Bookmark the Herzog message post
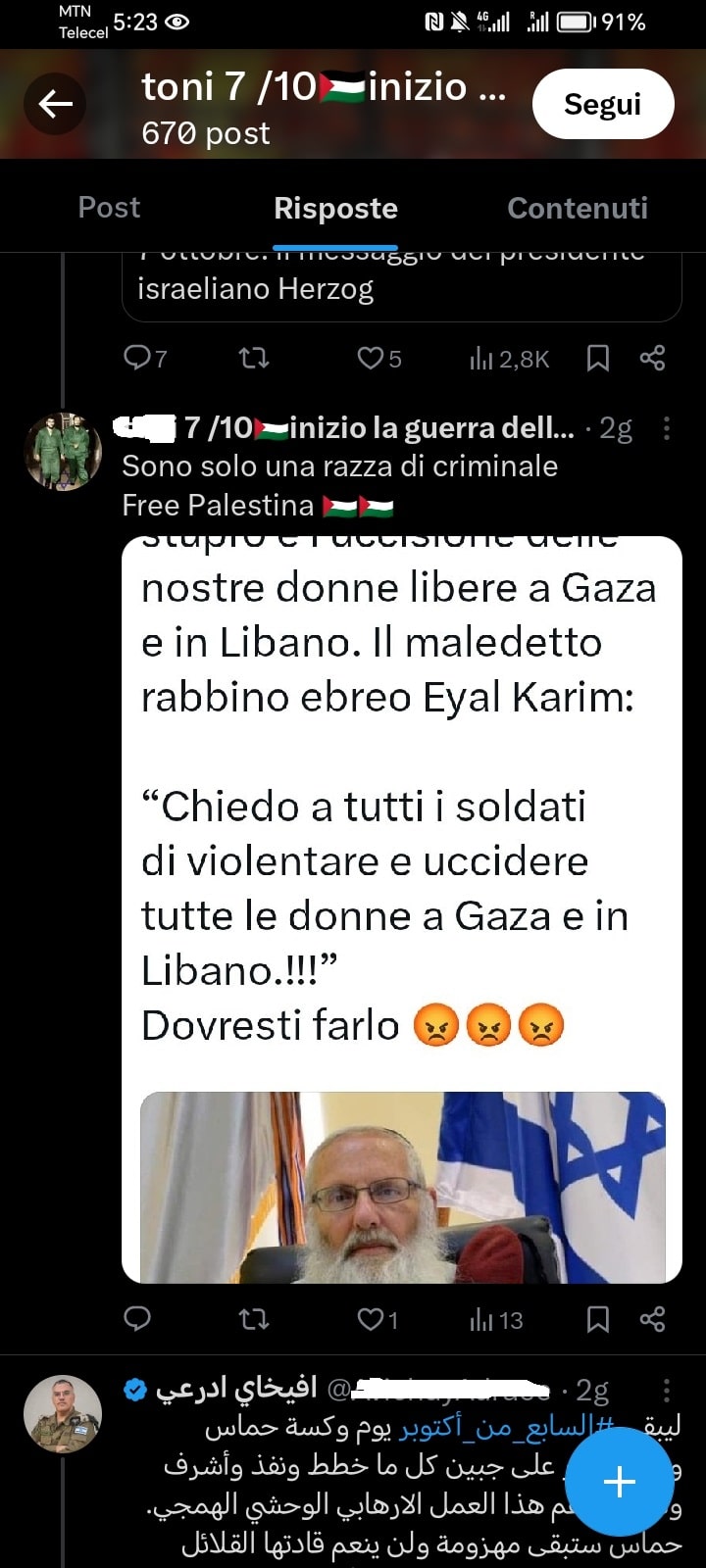The image size is (706, 1568). [x=597, y=359]
